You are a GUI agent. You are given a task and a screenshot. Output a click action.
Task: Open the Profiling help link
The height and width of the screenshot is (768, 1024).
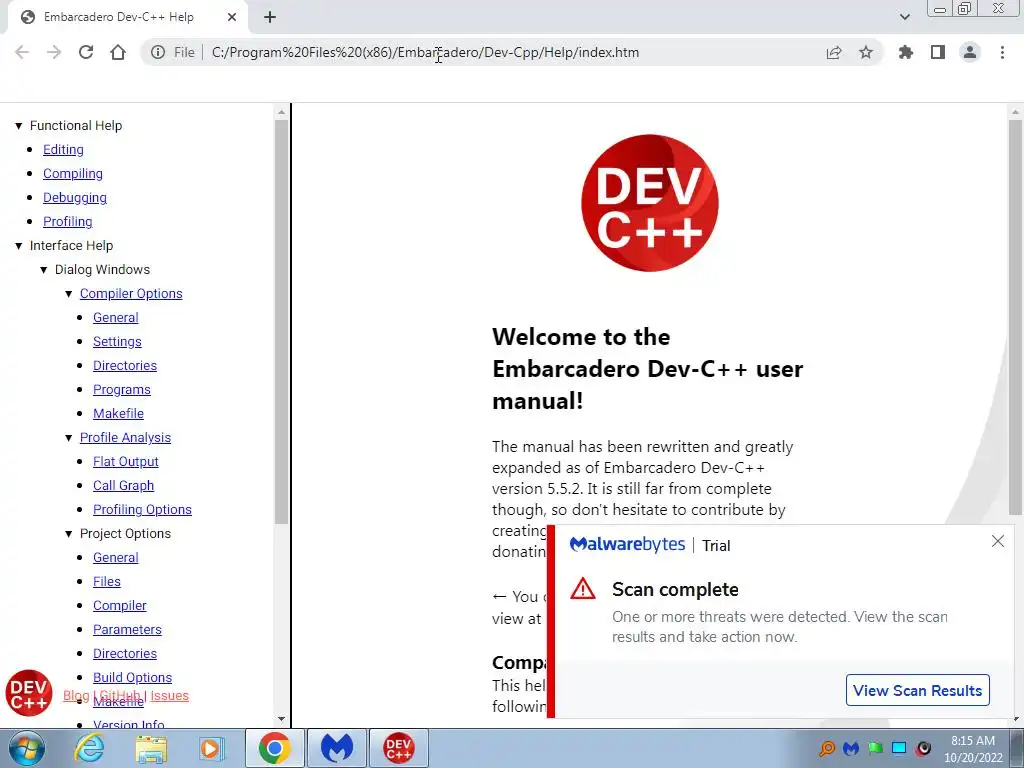(x=68, y=221)
